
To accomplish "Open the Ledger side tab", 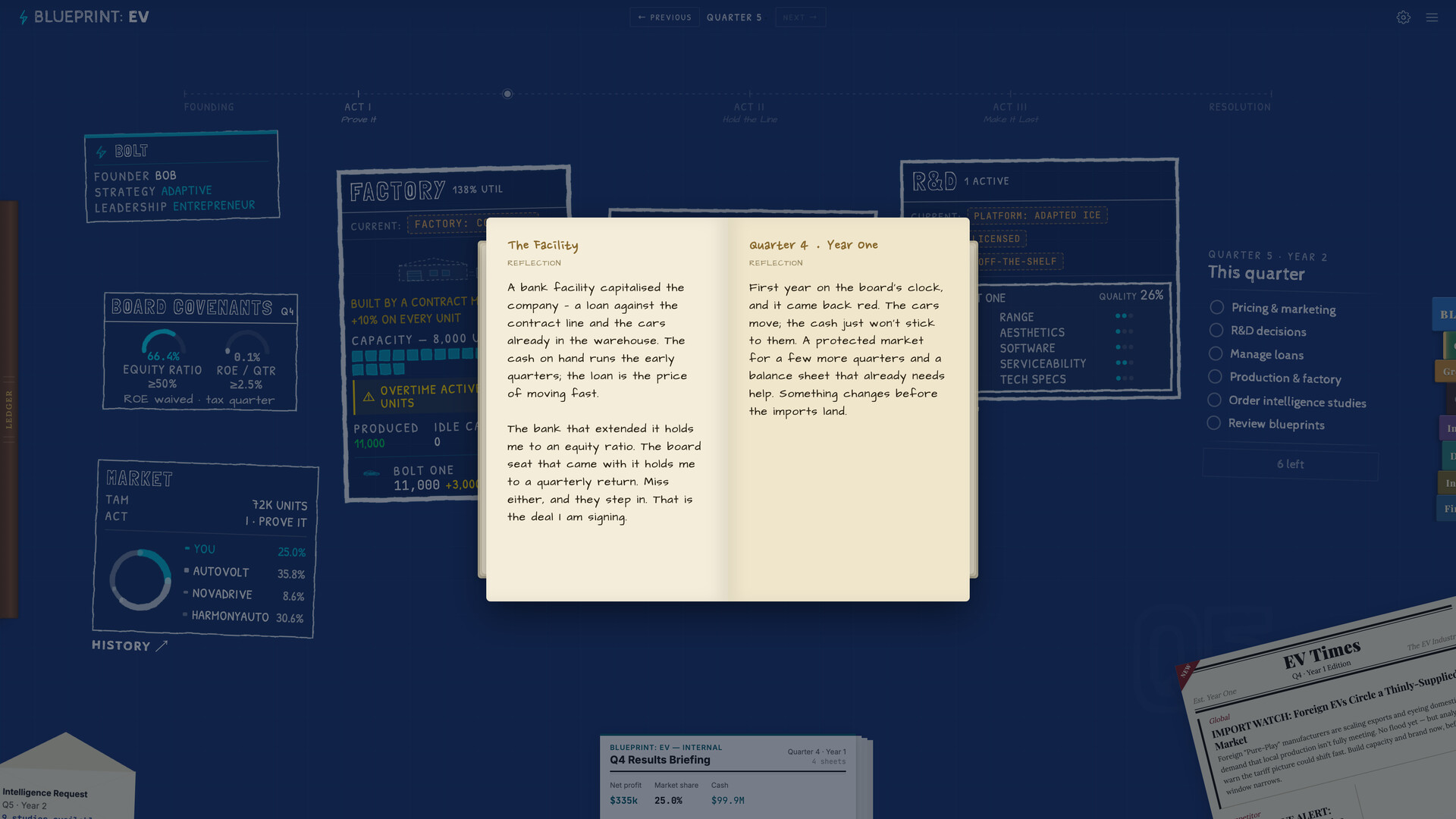I will tap(8, 409).
